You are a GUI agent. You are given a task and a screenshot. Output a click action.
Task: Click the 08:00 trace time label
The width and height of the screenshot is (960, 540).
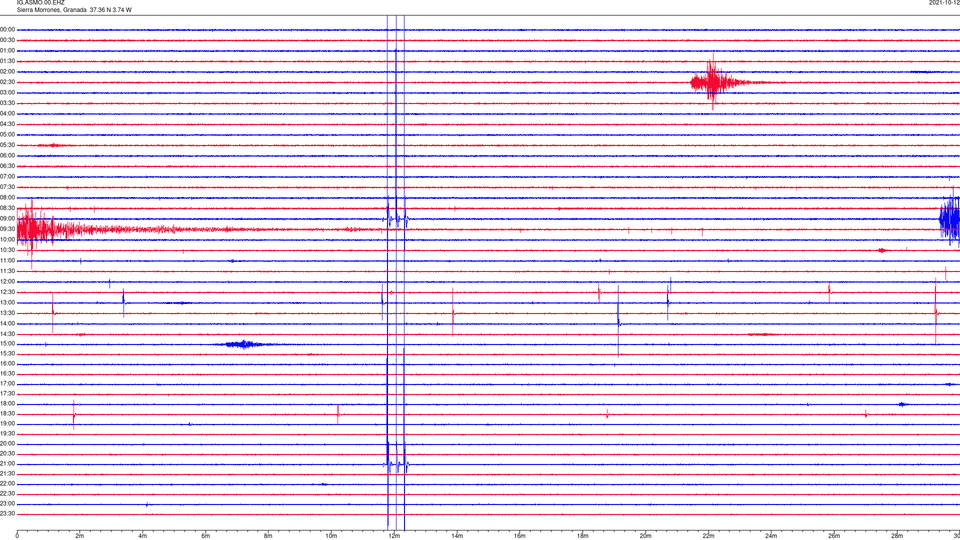coord(7,198)
